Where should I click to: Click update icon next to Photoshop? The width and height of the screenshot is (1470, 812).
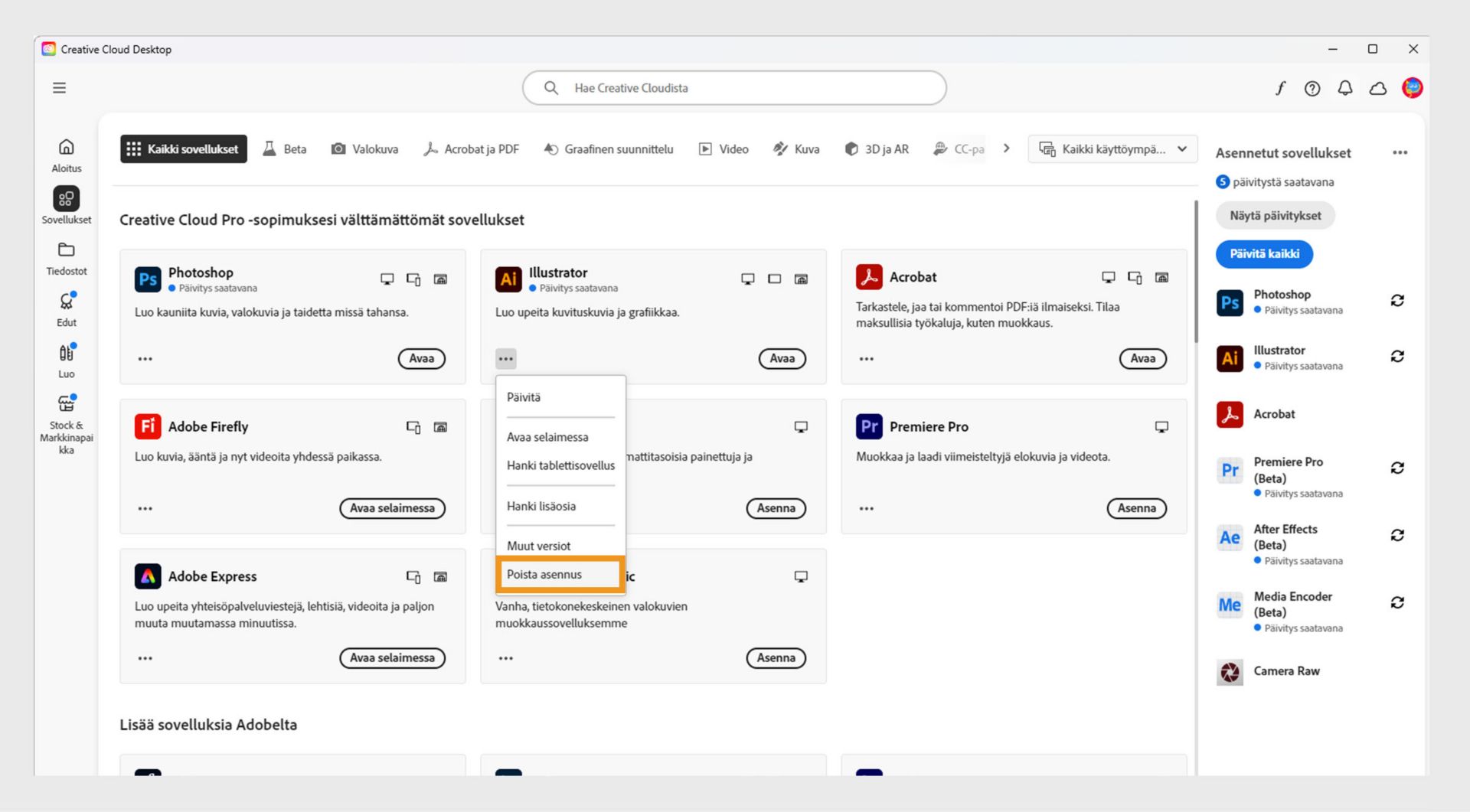[x=1397, y=301]
